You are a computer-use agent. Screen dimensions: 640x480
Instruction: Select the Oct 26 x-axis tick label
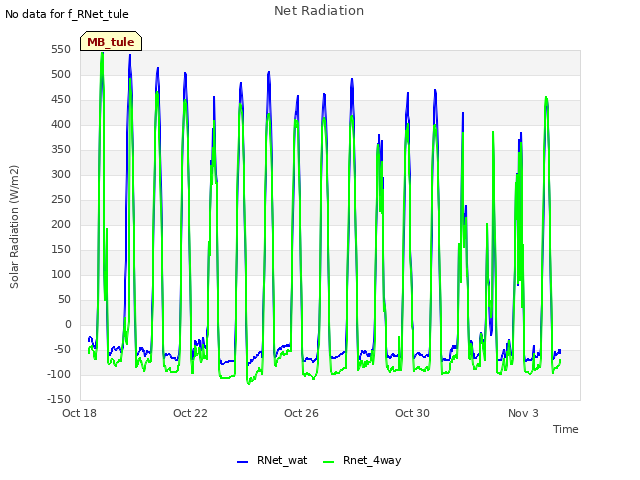[x=301, y=413]
